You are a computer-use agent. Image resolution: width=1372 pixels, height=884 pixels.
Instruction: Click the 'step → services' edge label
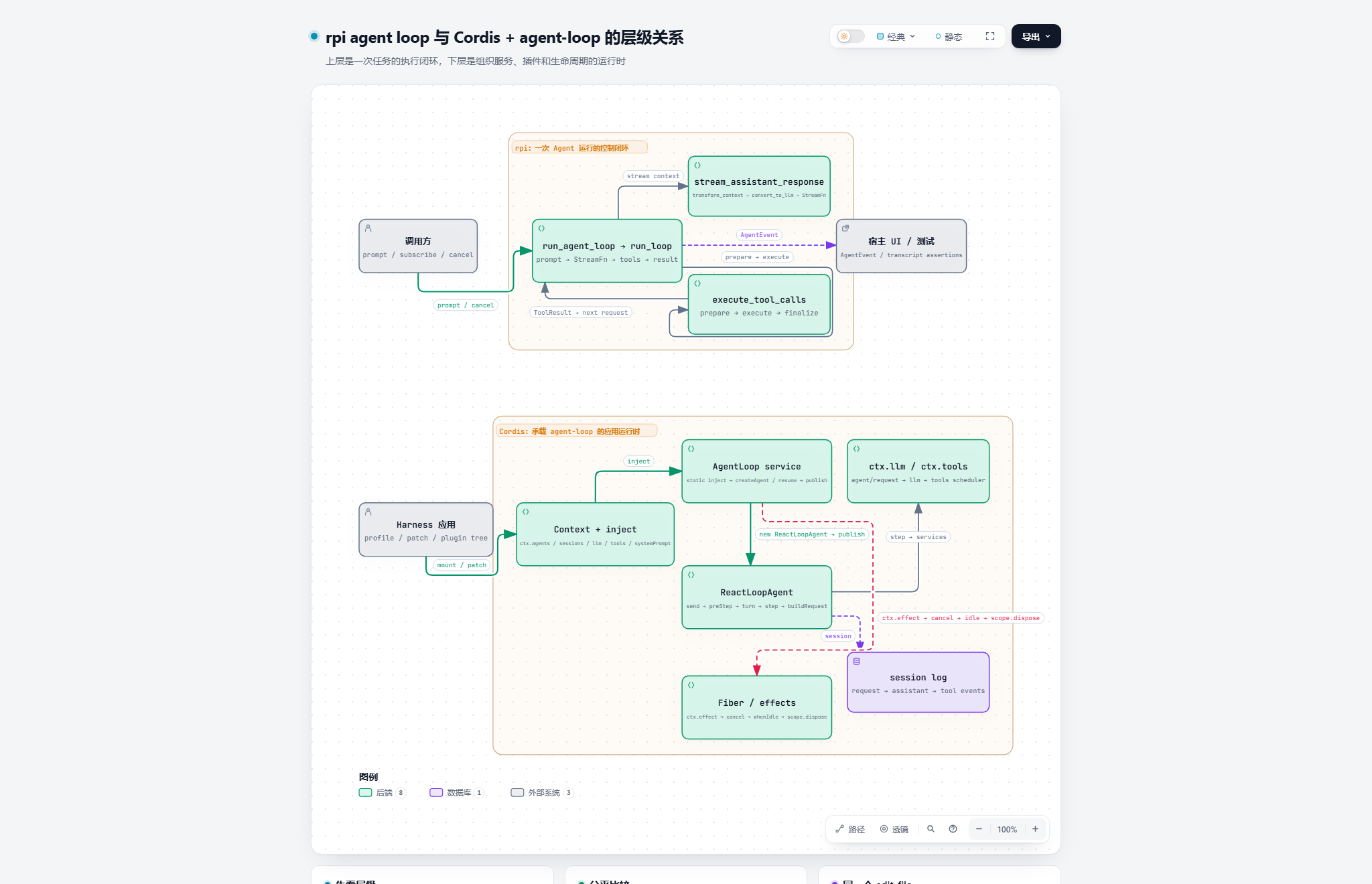tap(918, 537)
